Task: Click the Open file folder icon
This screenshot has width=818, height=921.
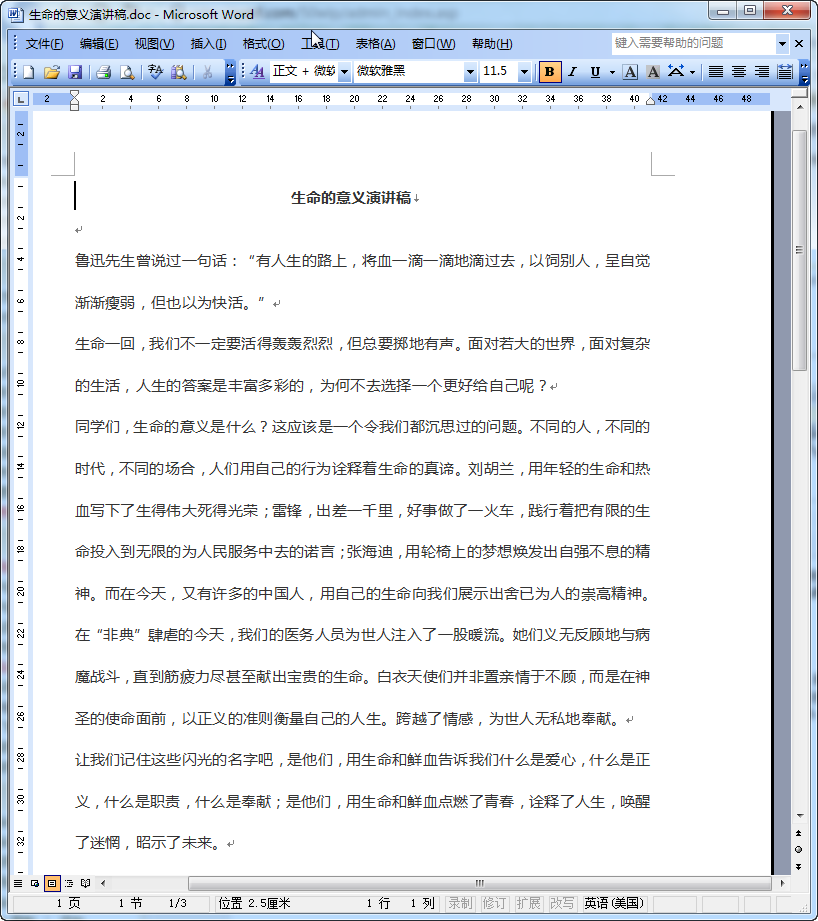Action: click(x=52, y=72)
